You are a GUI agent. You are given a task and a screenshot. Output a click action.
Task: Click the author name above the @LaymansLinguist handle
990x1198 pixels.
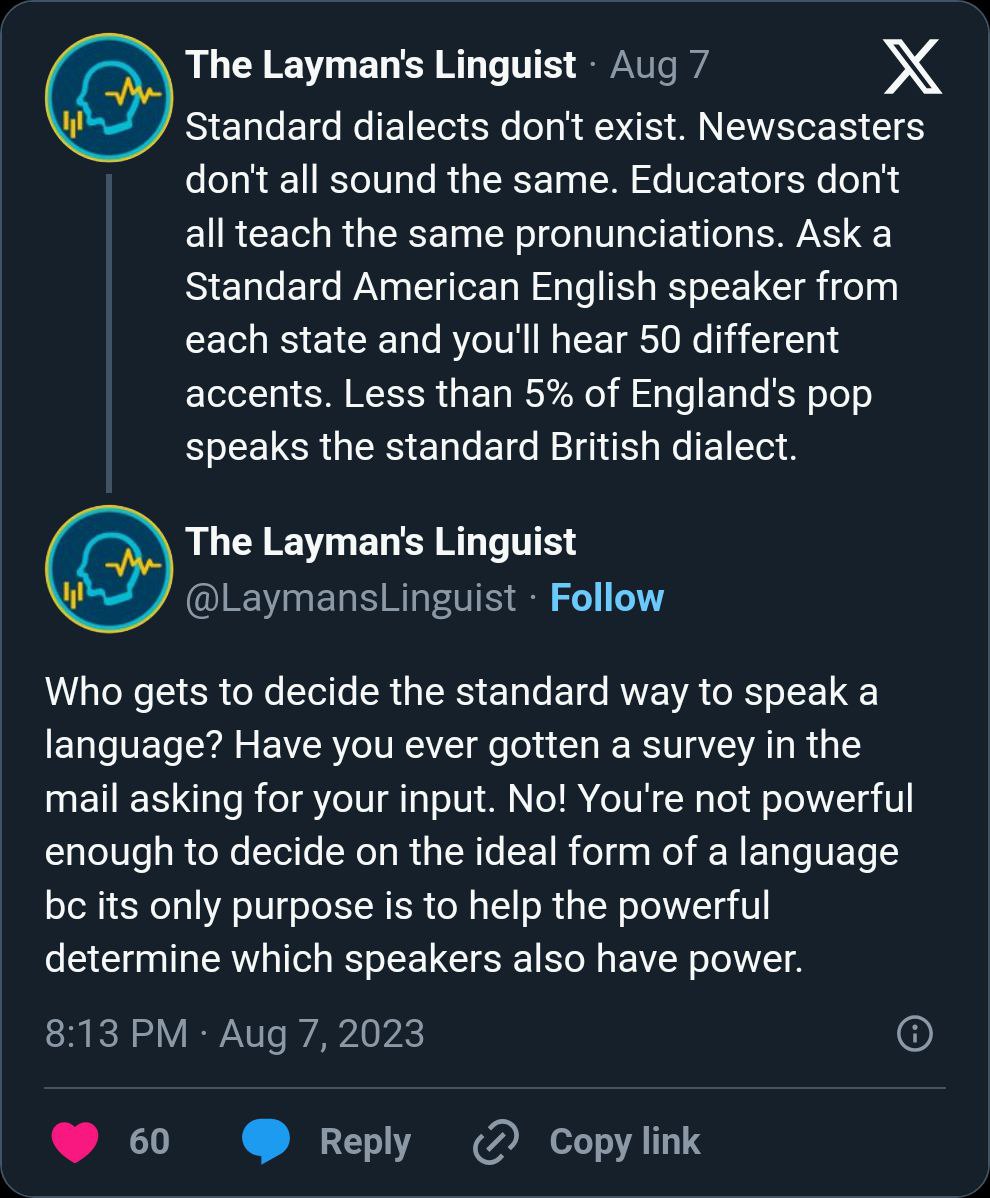(381, 542)
